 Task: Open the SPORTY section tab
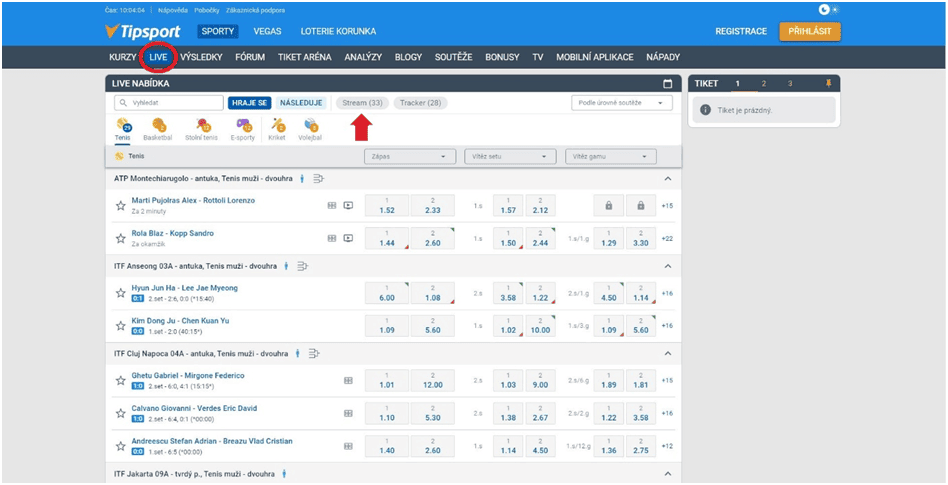pos(218,31)
